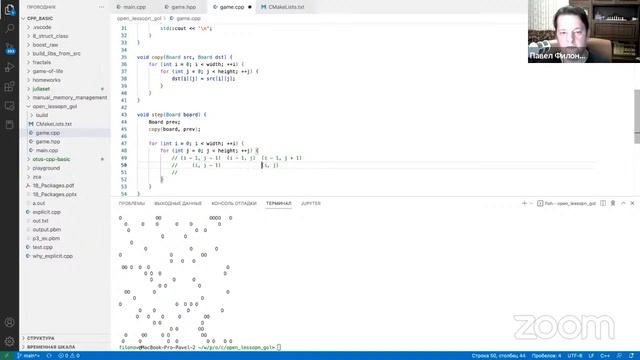Click the main git branch in status bar

[29, 356]
